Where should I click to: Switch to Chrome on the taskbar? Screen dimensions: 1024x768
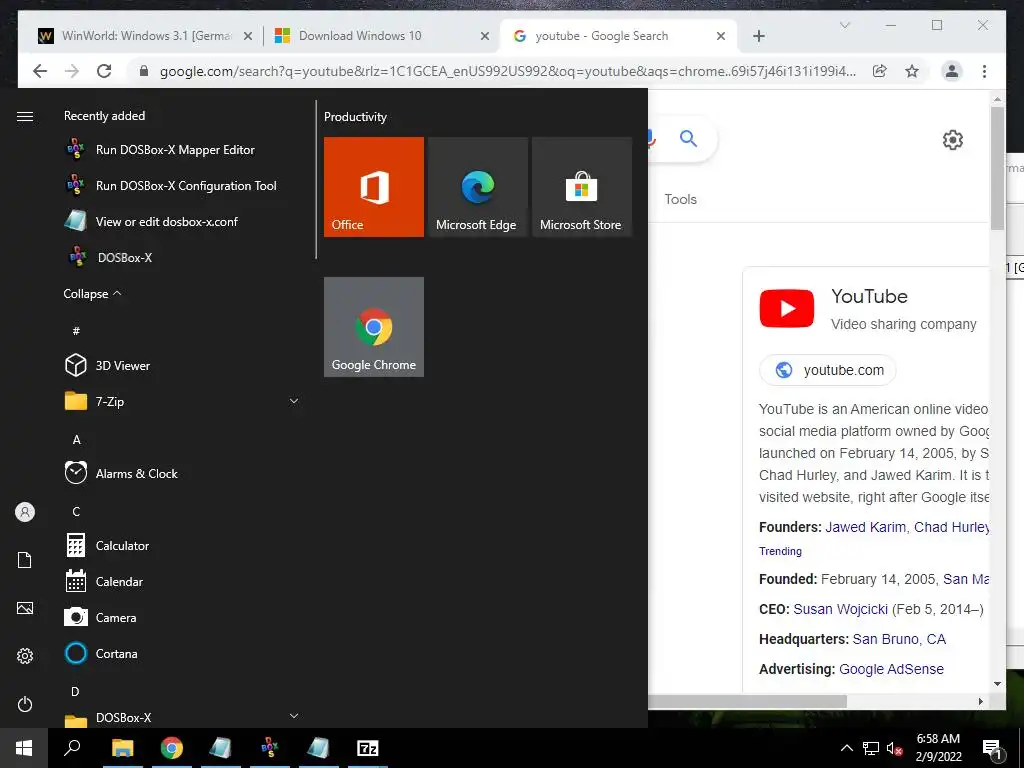[172, 748]
